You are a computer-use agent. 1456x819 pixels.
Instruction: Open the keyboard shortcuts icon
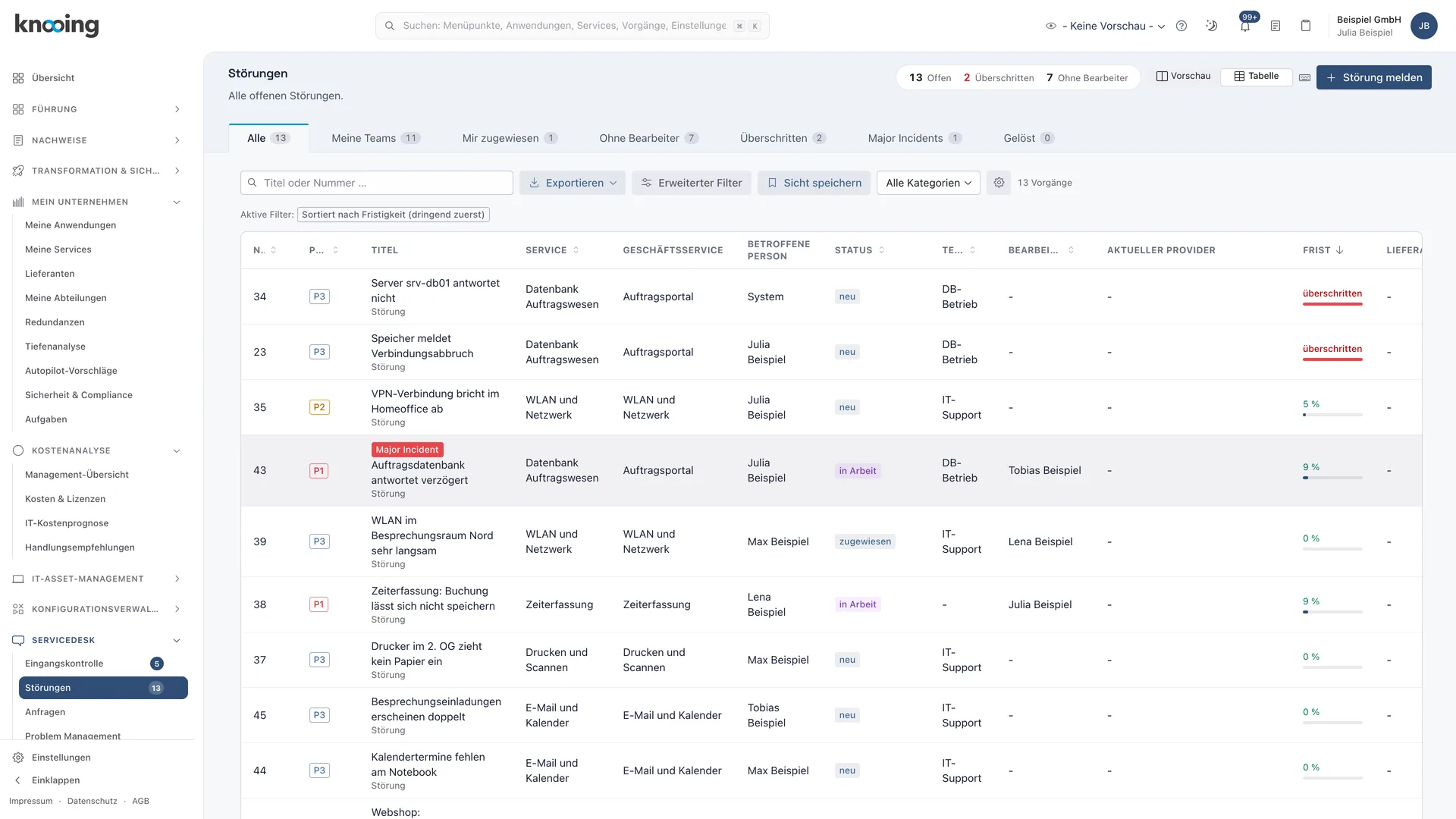point(1304,77)
